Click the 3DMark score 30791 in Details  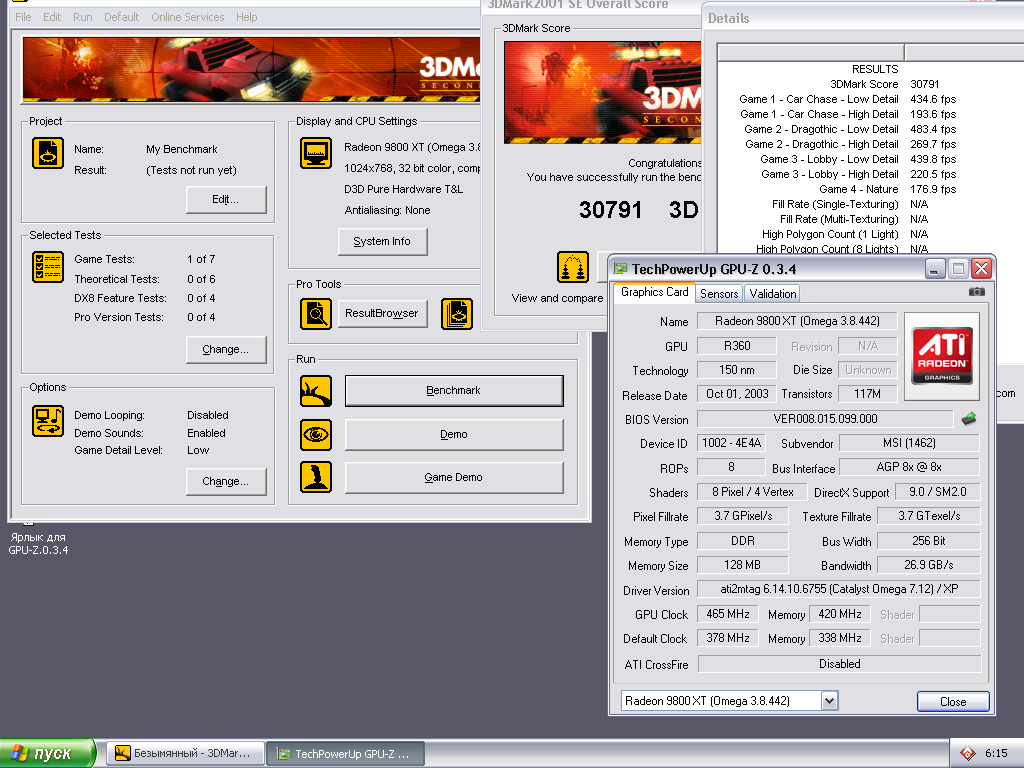coord(924,84)
